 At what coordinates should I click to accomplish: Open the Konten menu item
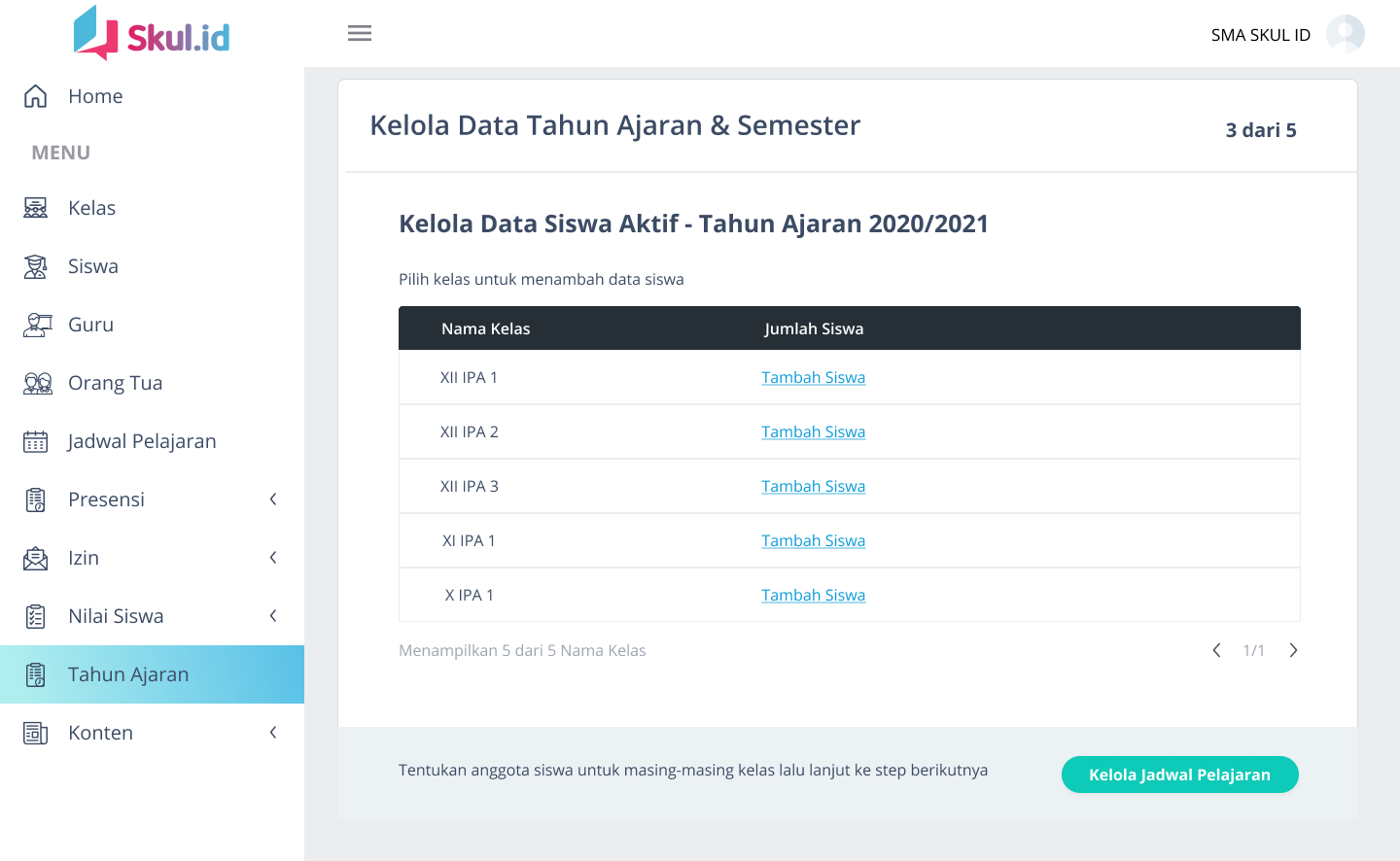point(101,733)
